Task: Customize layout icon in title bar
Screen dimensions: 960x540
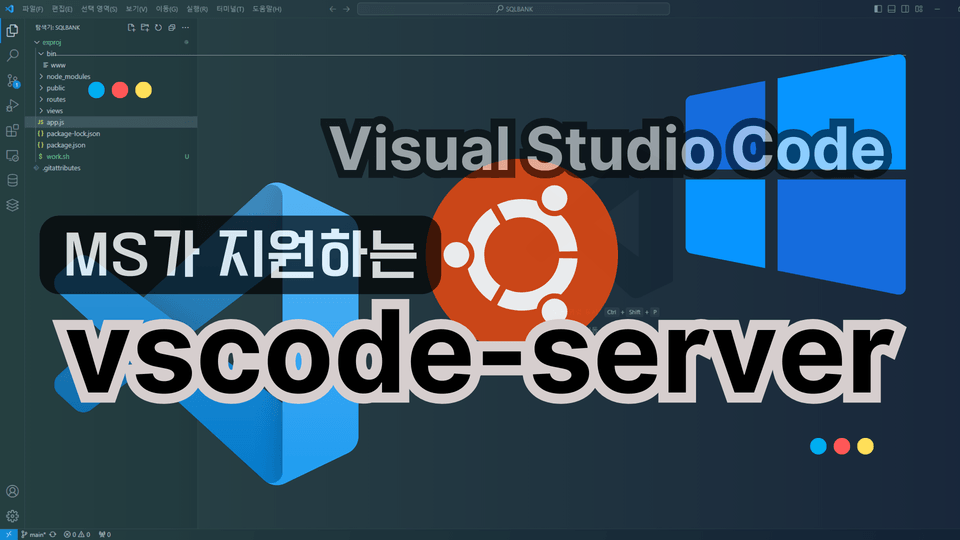Action: coord(919,9)
